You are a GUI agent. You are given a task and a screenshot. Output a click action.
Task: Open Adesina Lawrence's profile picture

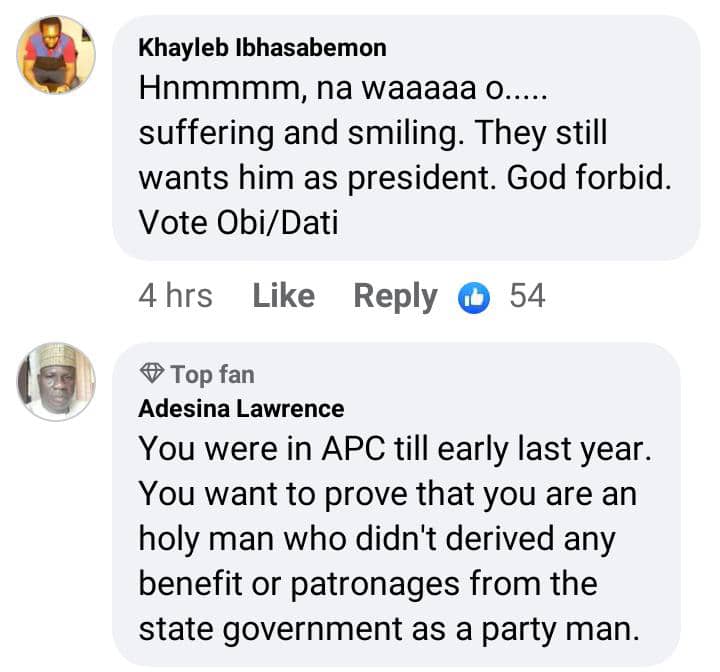click(56, 382)
